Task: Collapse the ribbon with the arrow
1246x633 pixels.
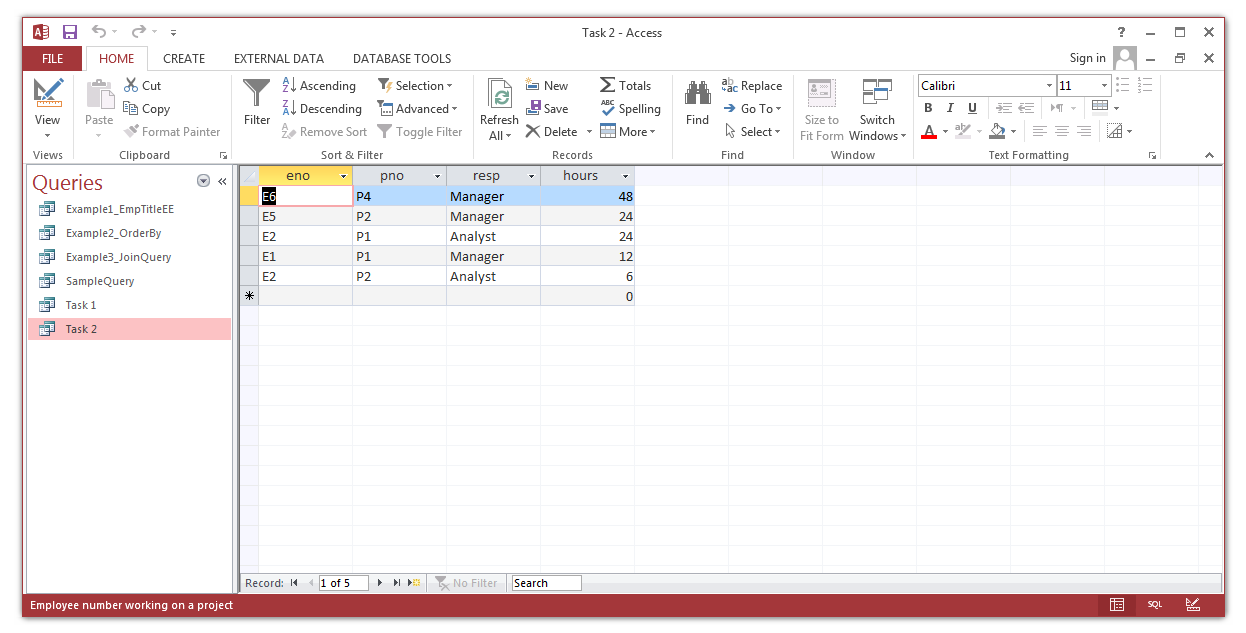Action: [x=1209, y=155]
